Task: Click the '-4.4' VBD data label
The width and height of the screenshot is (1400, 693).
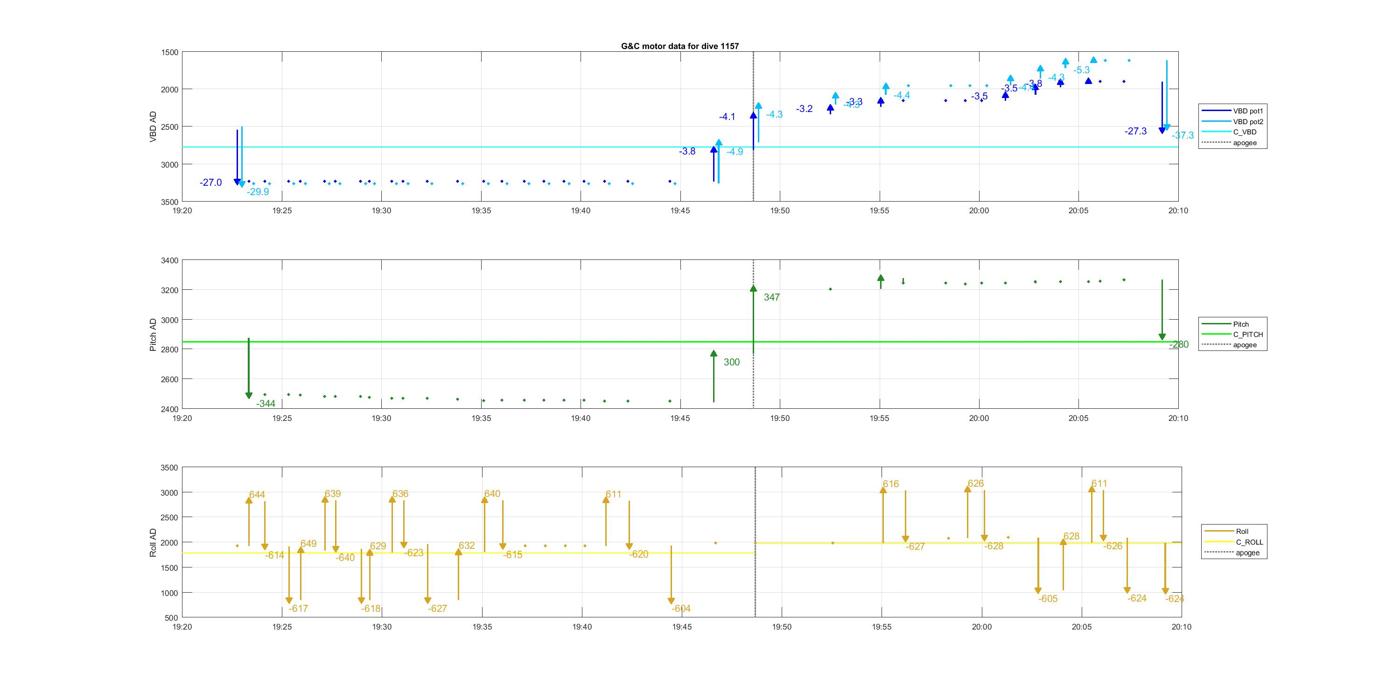Action: [902, 95]
